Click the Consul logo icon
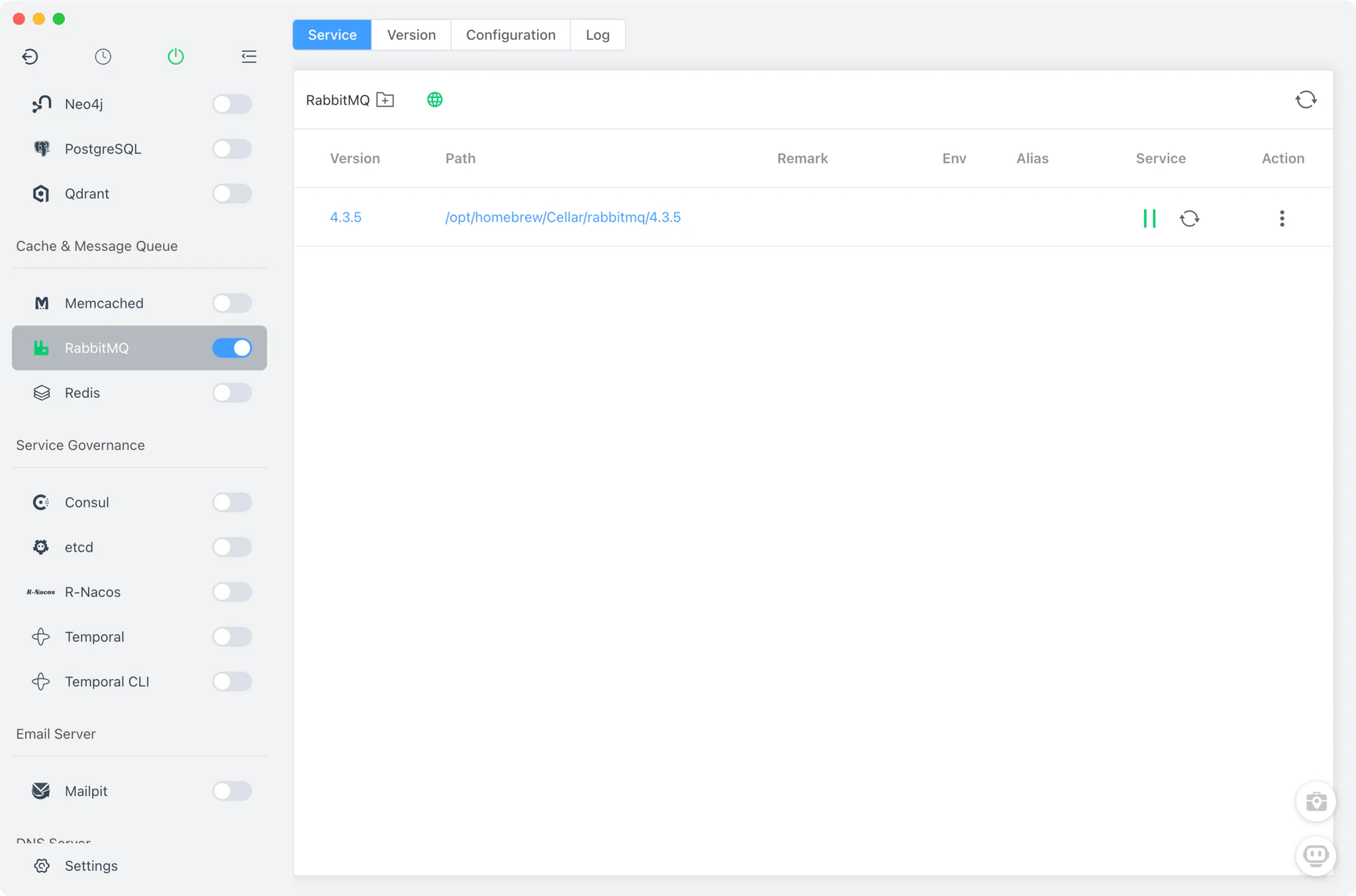The width and height of the screenshot is (1356, 896). tap(41, 502)
